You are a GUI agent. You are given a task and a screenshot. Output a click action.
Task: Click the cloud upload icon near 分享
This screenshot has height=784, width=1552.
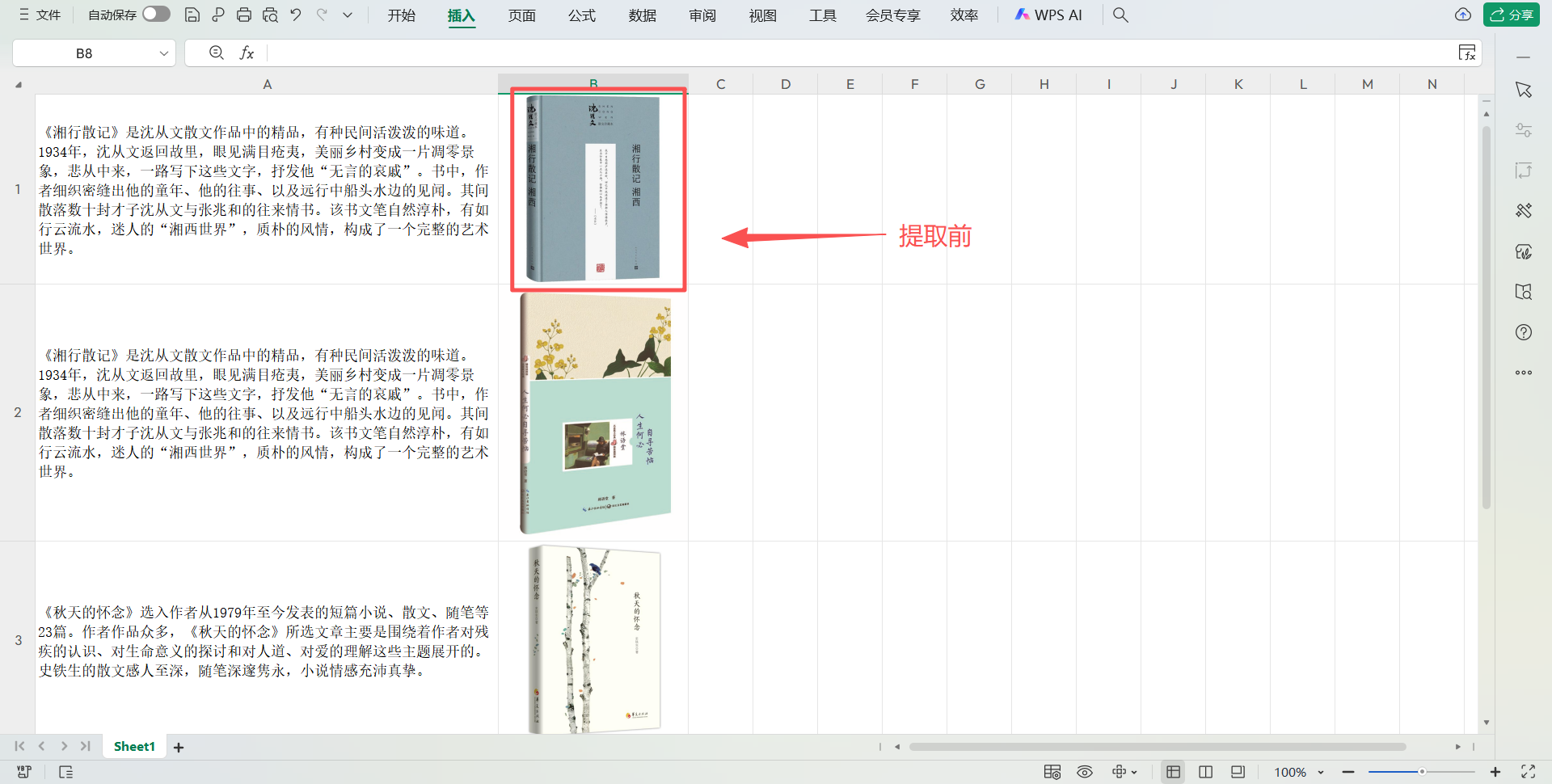point(1463,15)
